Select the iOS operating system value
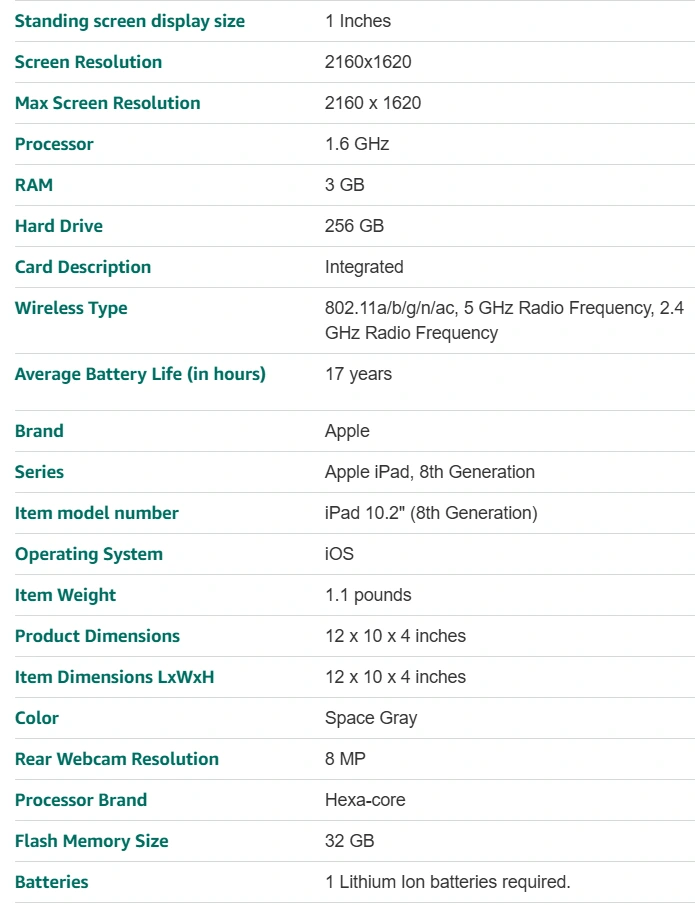Image resolution: width=695 pixels, height=905 pixels. (339, 554)
